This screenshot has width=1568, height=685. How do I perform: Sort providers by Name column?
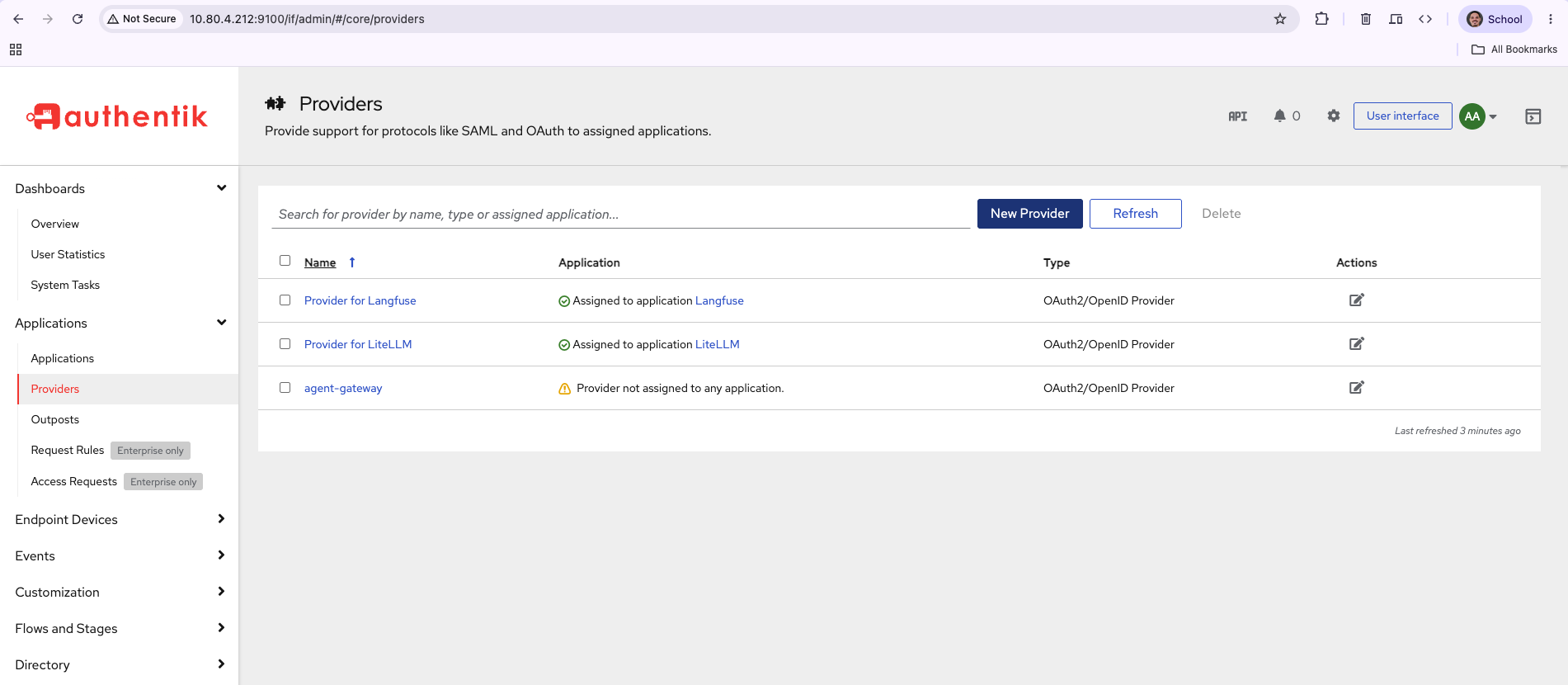click(320, 262)
